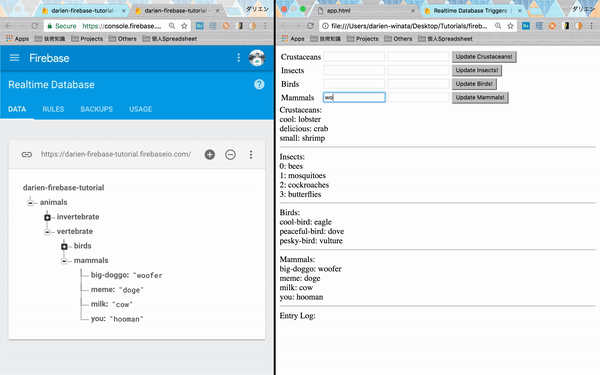Click darien-firebase-tutorial root node
This screenshot has height=375, width=600.
click(64, 188)
